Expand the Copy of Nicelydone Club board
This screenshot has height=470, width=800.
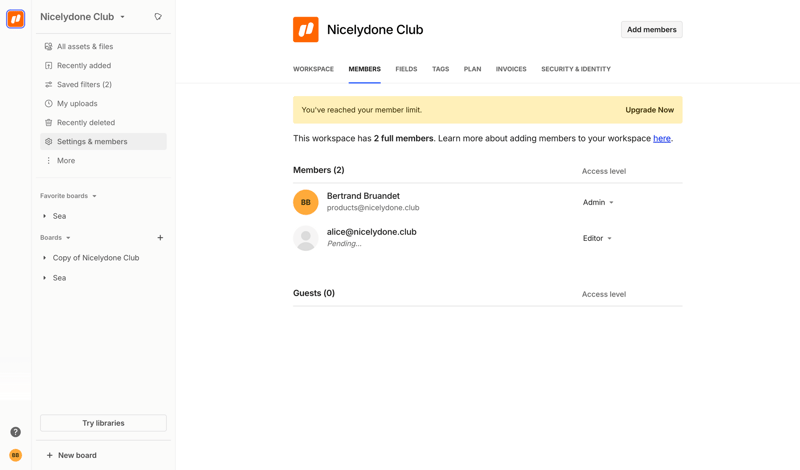45,258
